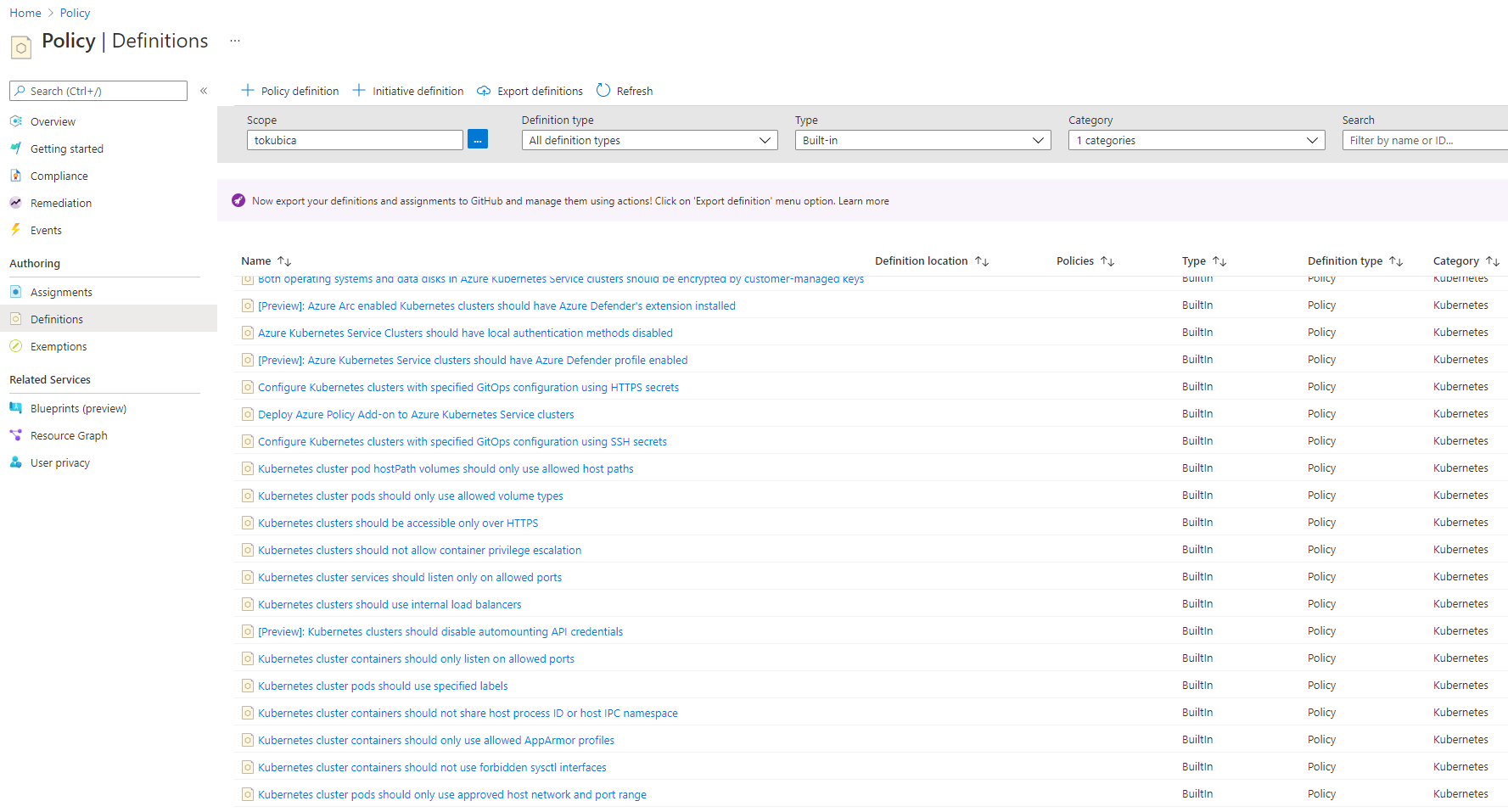Sort by Name using the sort arrows
The height and width of the screenshot is (812, 1508).
(x=284, y=261)
